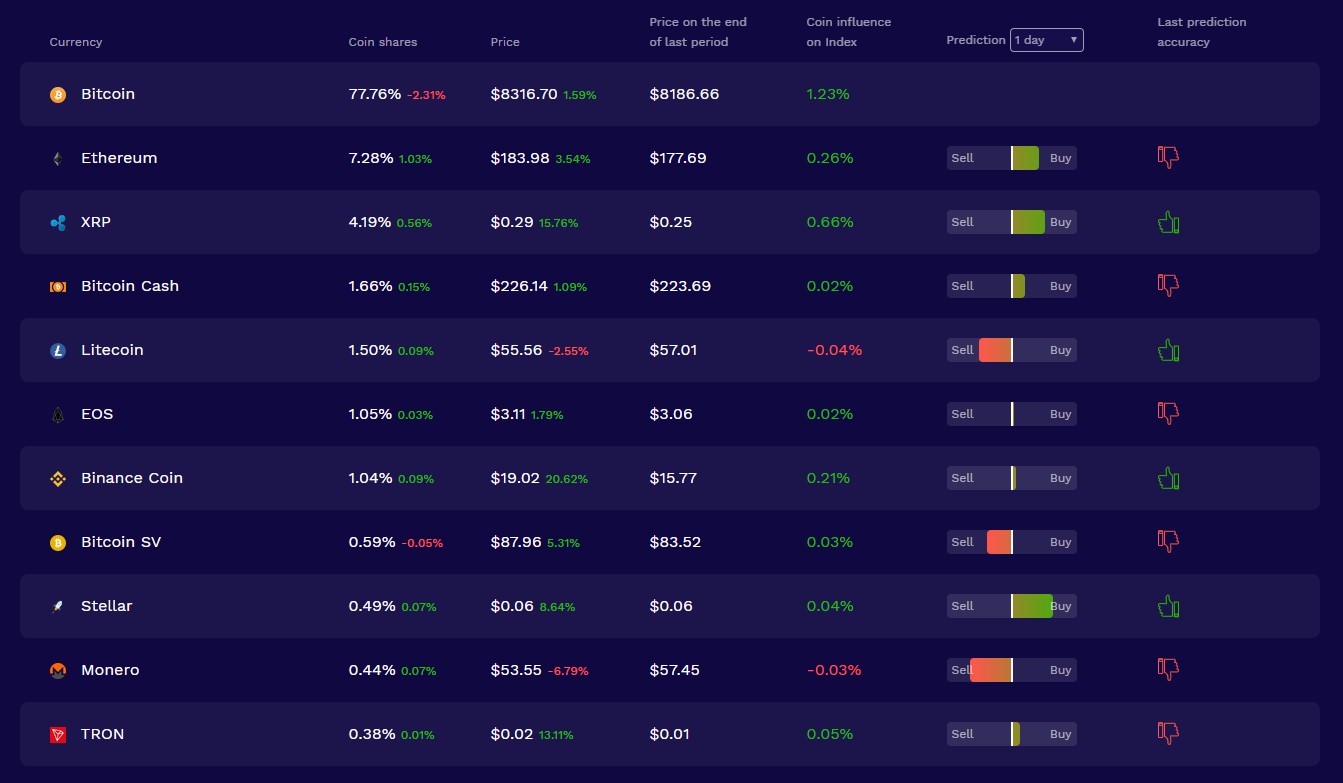Click Stellar coin share 0.49%
Screen dimensions: 1343x783
[371, 606]
